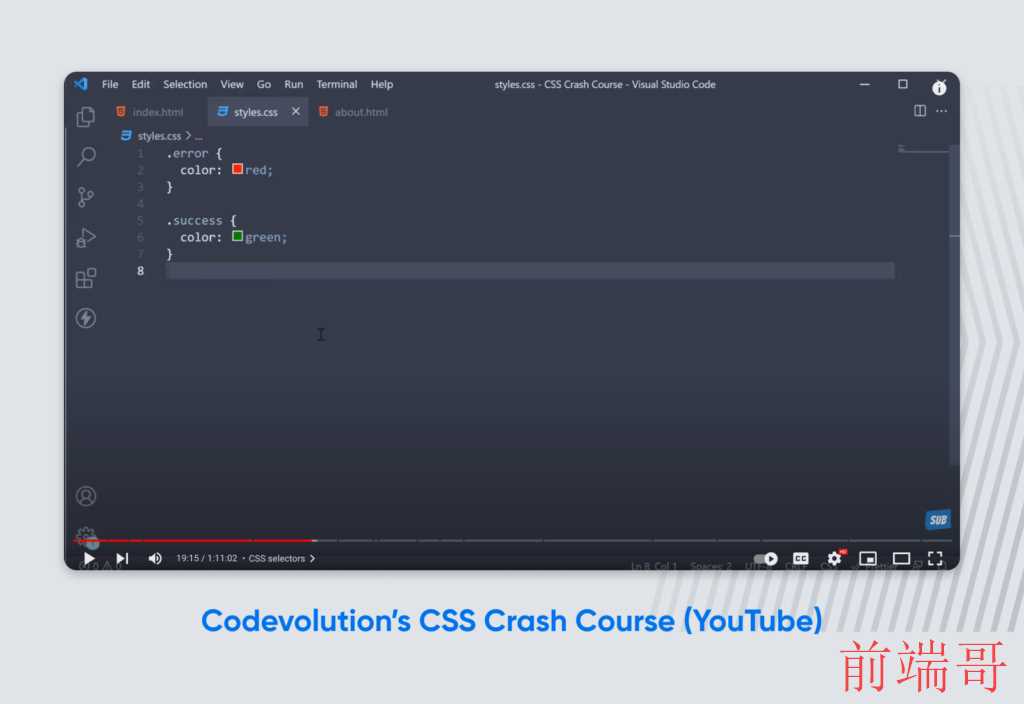1024x704 pixels.
Task: Open the Accounts icon in sidebar
Action: 86,496
